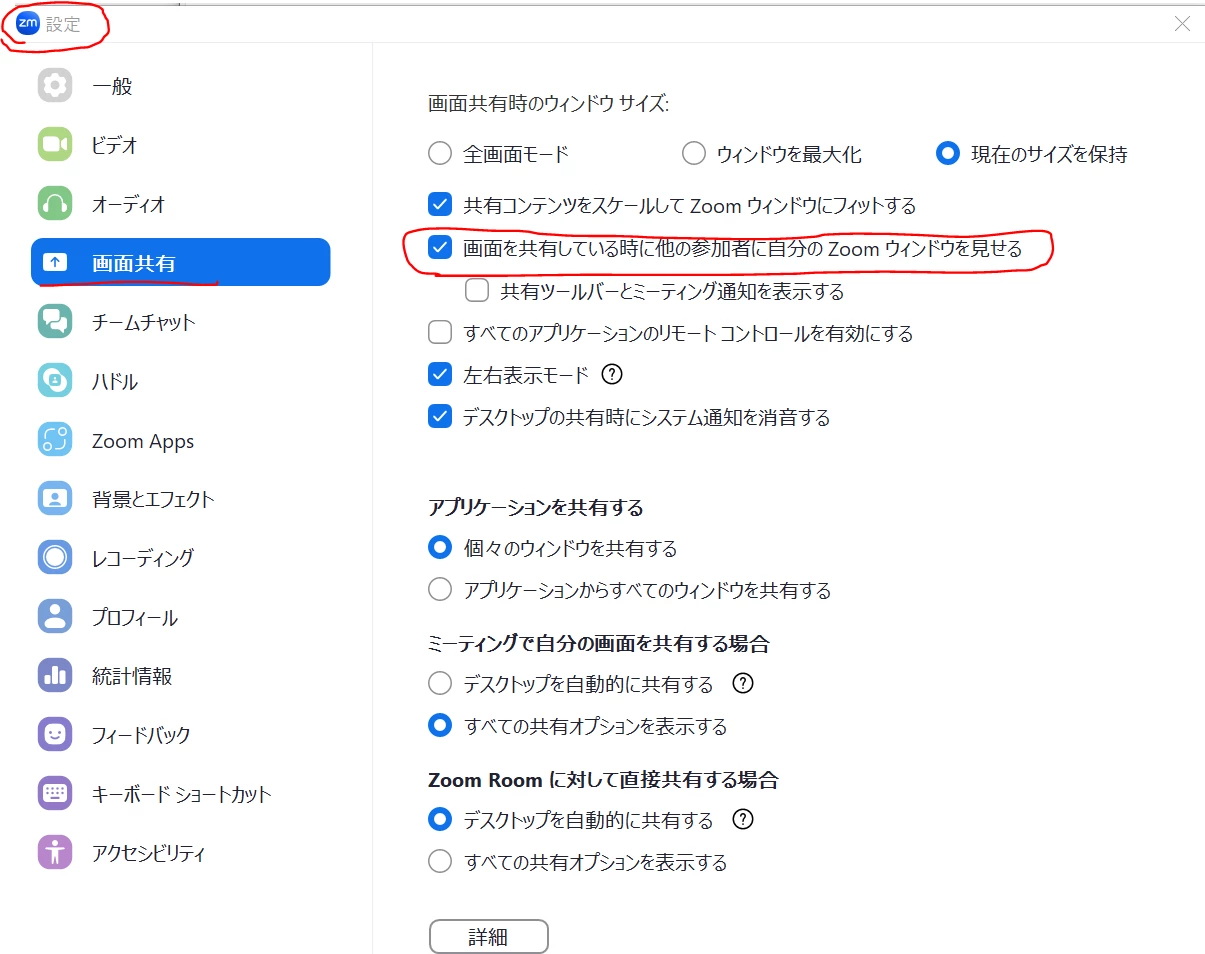Click the 設定 title text
This screenshot has width=1205, height=954.
62,24
